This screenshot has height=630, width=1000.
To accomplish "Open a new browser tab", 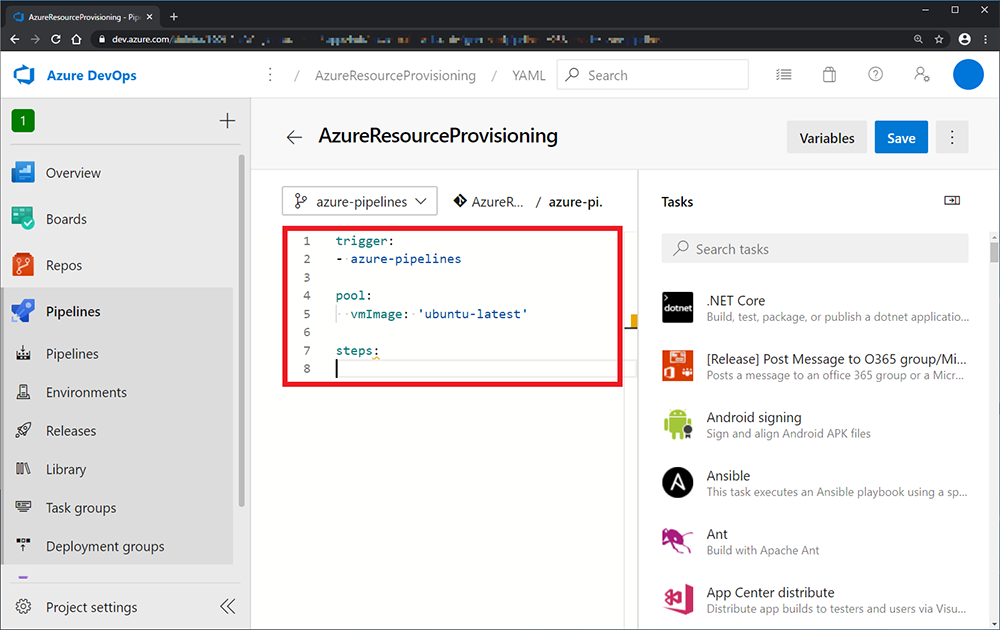I will [173, 17].
